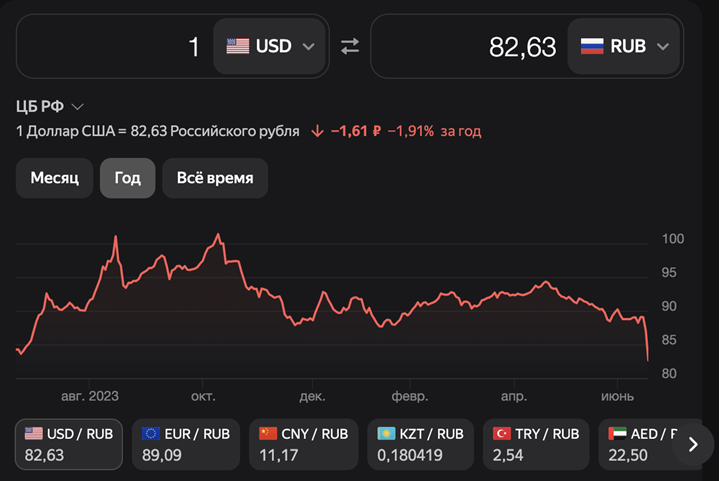Select the USD / RUB pair card
The image size is (720, 481).
coord(69,444)
